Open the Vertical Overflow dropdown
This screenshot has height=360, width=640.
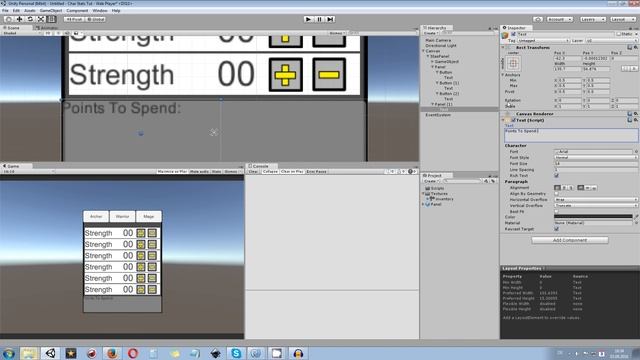click(x=596, y=206)
